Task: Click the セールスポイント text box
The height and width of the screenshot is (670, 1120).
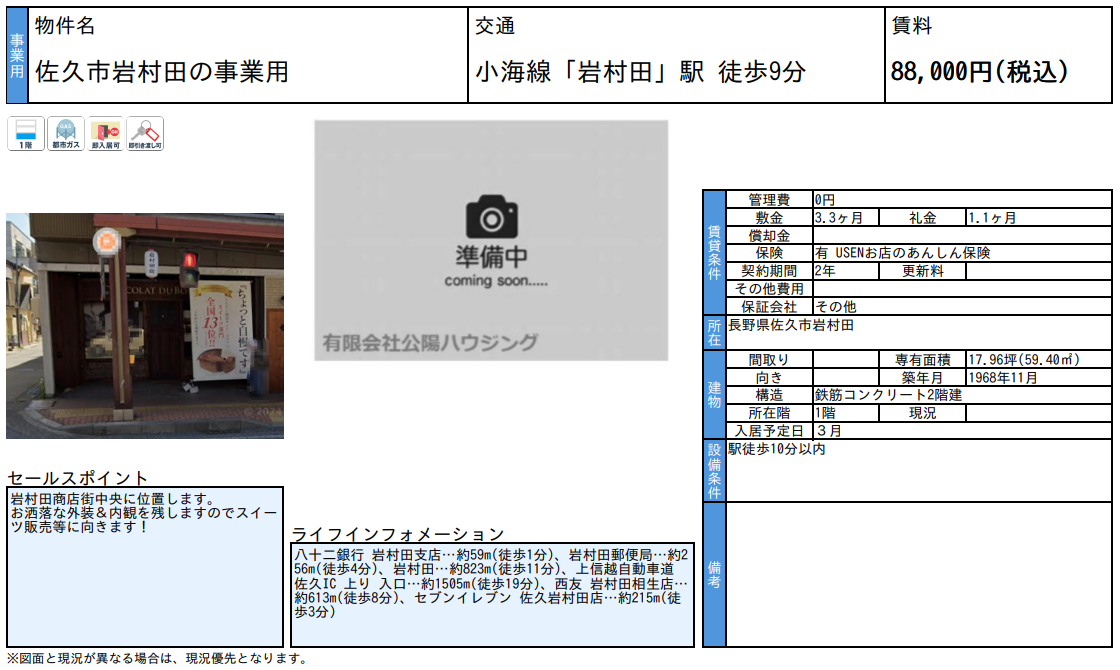Action: coord(145,566)
